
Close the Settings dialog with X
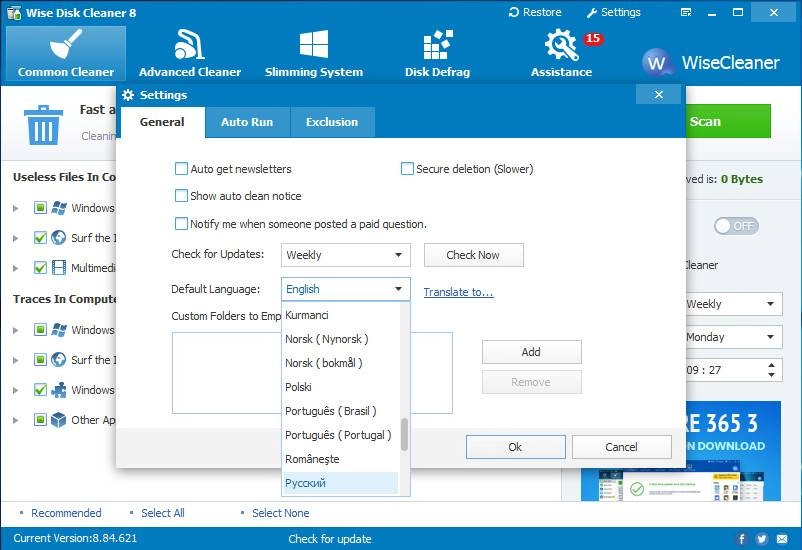[659, 94]
